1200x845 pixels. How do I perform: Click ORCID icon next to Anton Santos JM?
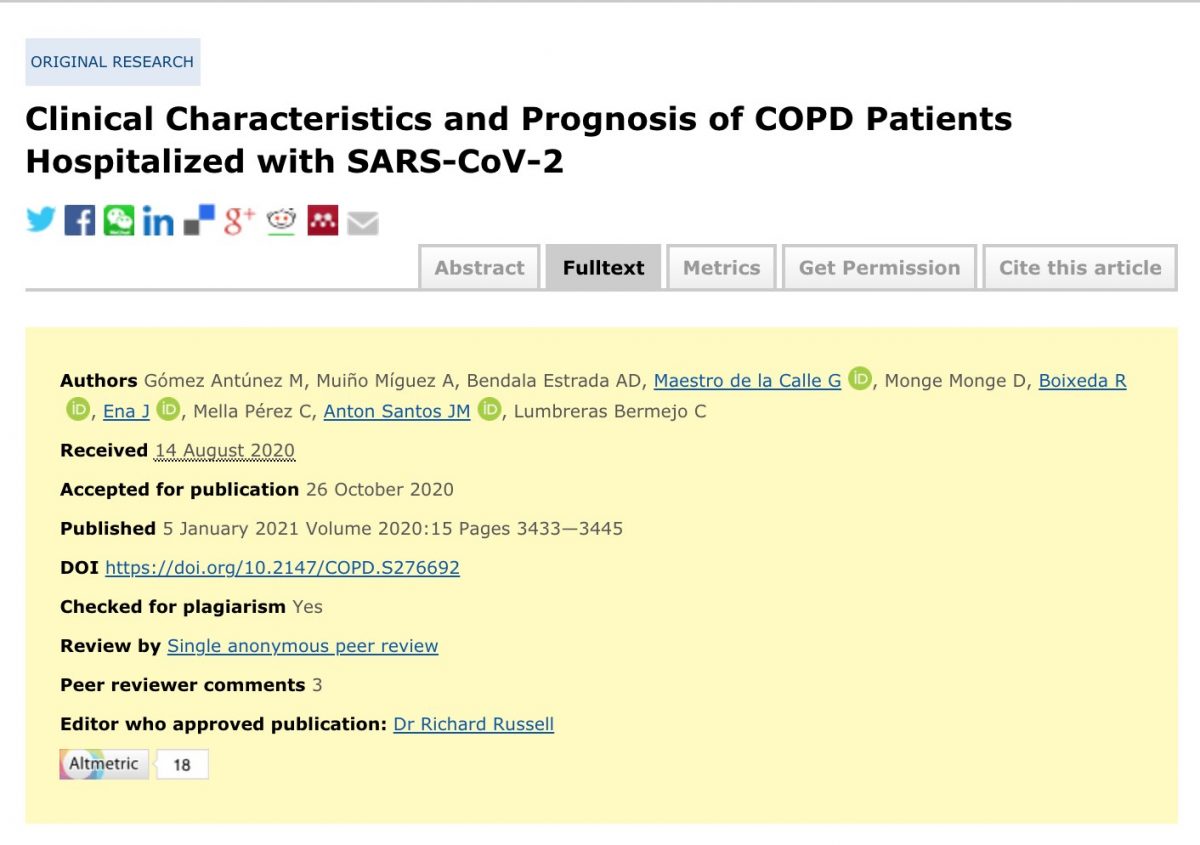click(489, 409)
